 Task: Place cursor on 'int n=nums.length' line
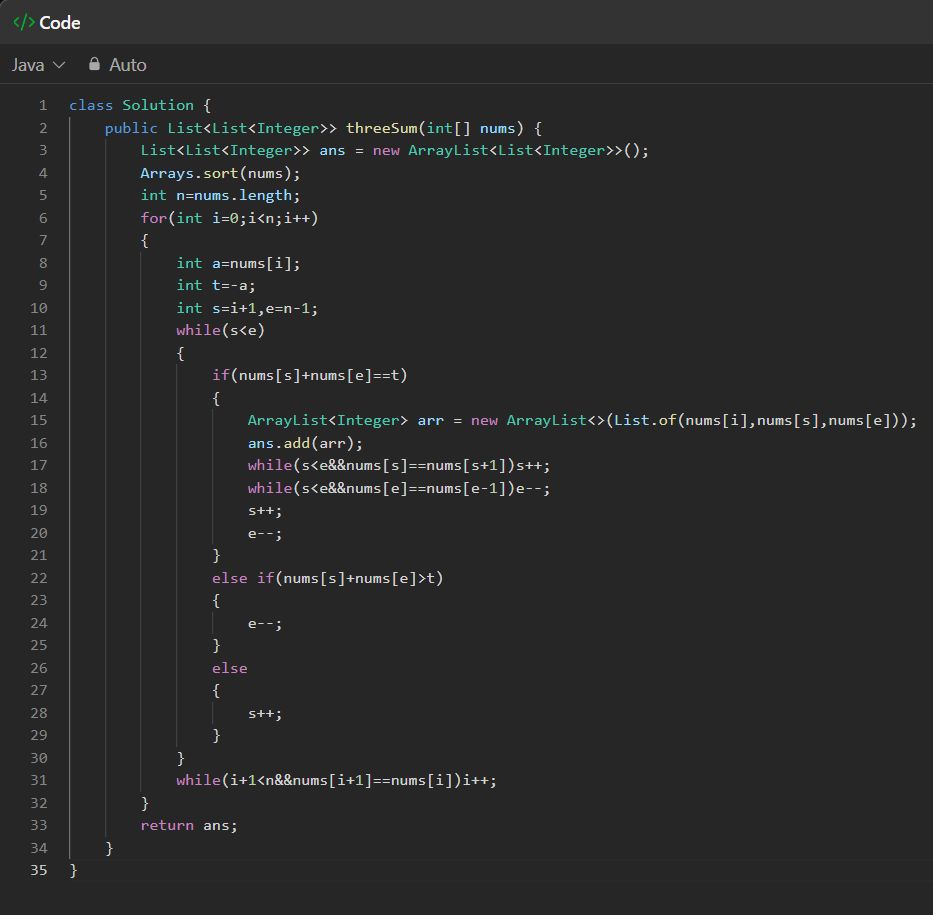click(x=220, y=195)
